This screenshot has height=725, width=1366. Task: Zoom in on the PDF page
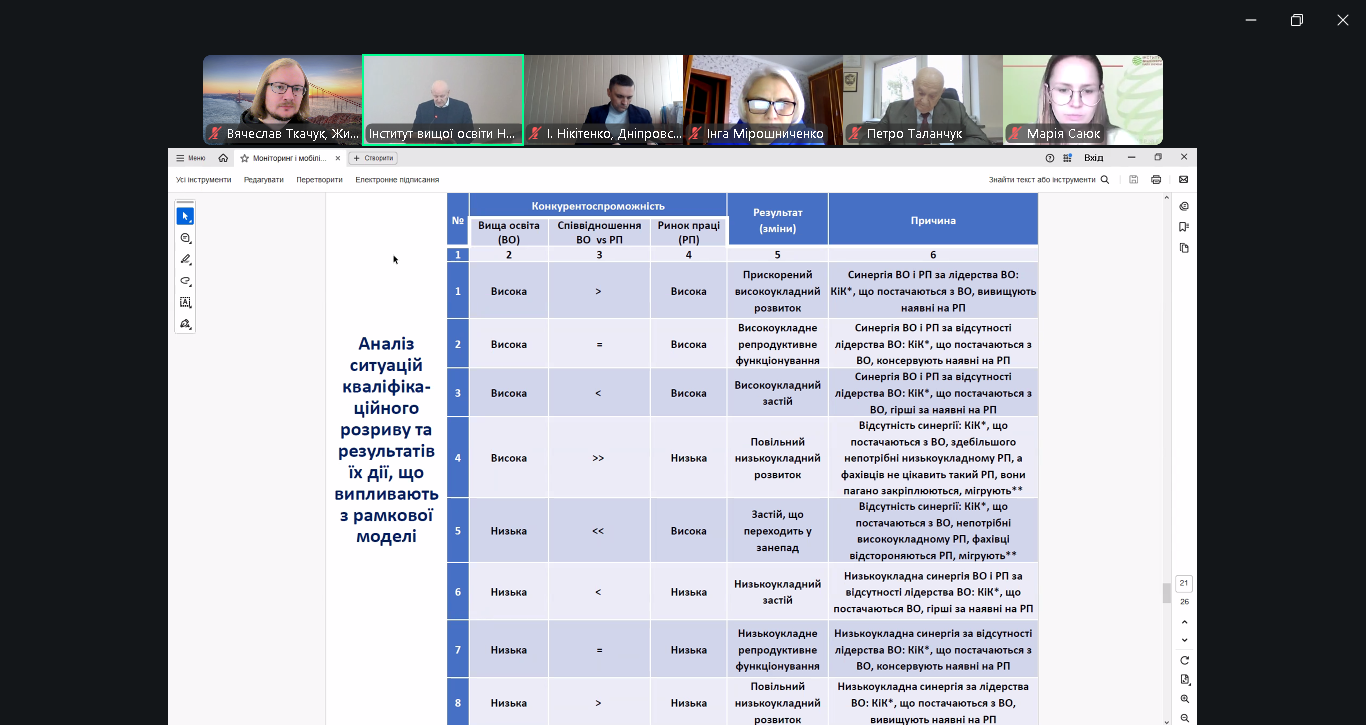(1184, 699)
